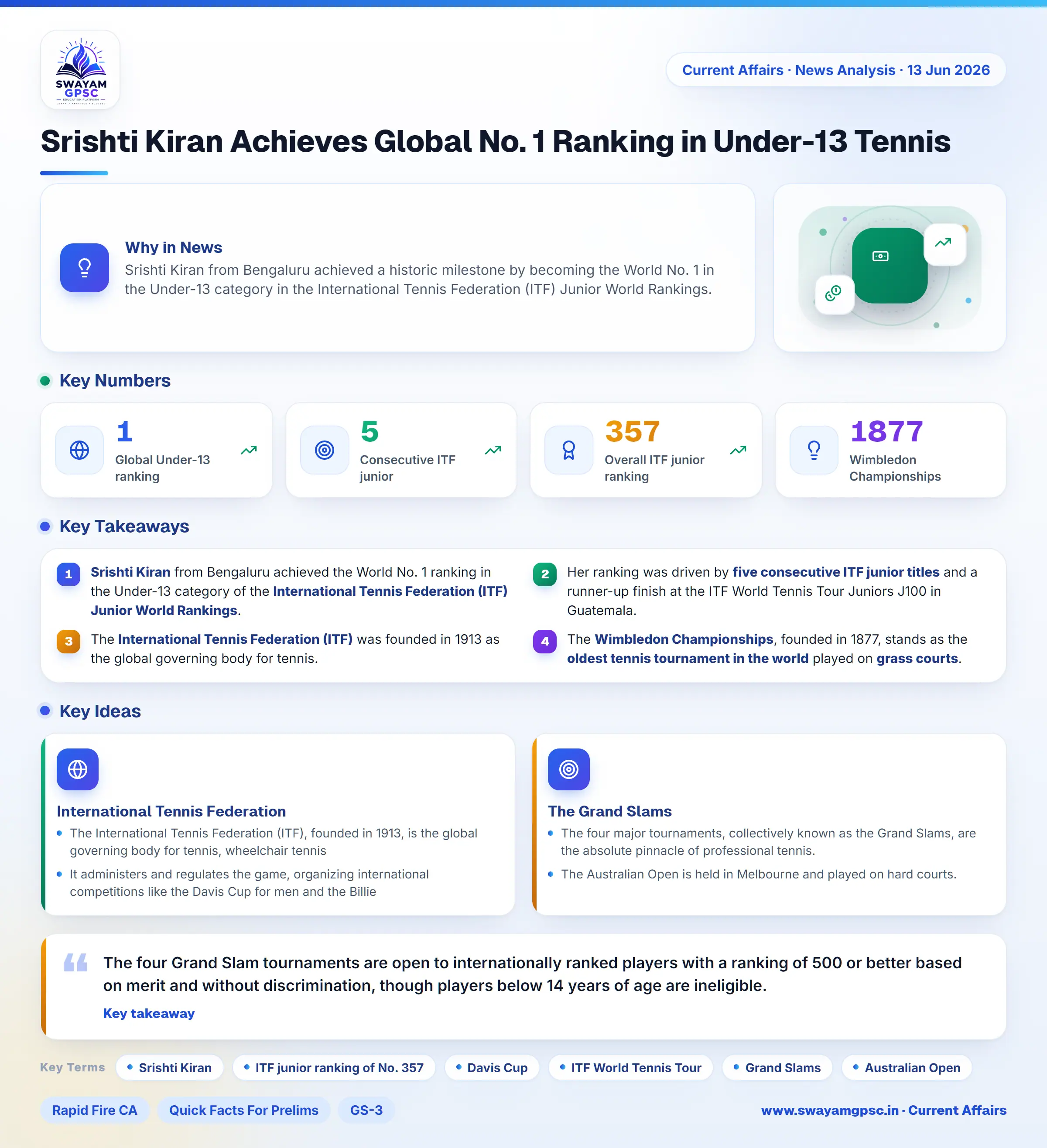This screenshot has width=1047, height=1148.
Task: Click the Overall ITF junior ranking label
Action: [654, 468]
